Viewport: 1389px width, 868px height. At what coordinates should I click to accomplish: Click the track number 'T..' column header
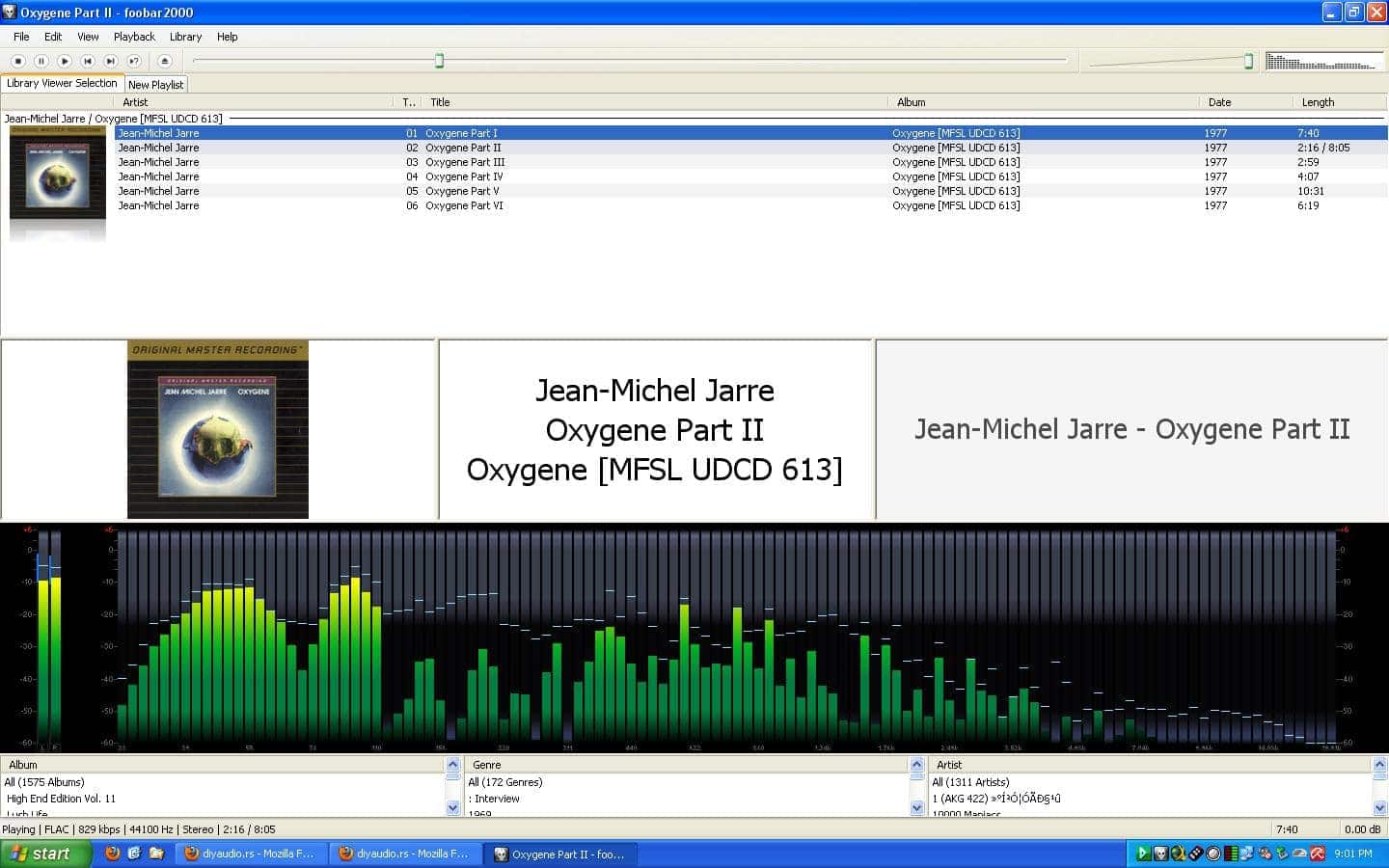click(409, 102)
